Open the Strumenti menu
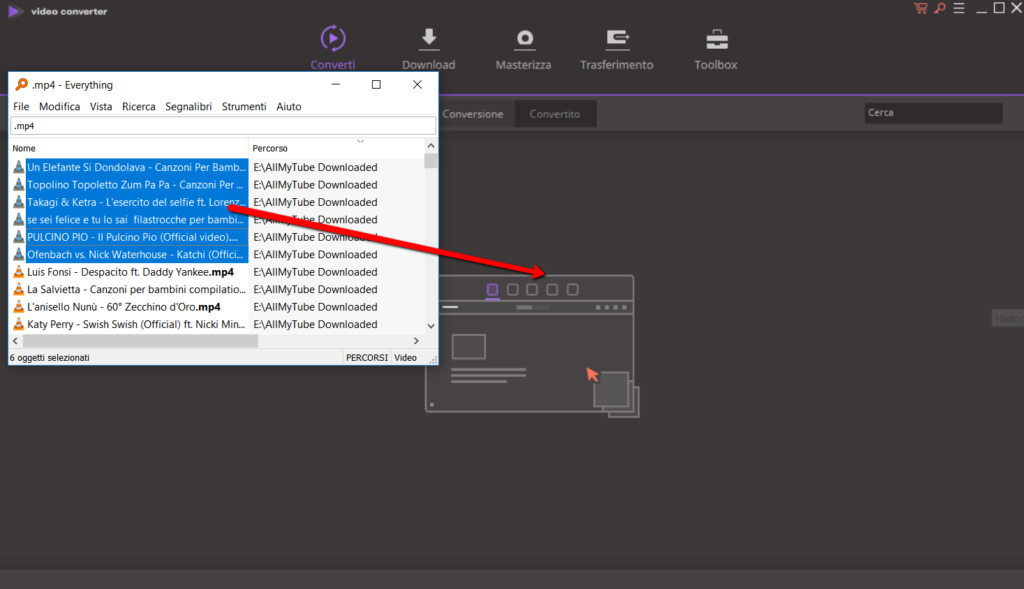 click(x=244, y=106)
